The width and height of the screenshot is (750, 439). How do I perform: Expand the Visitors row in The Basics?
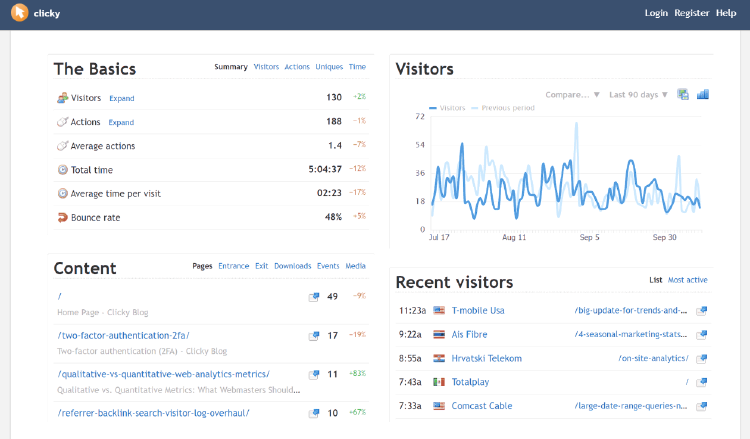(121, 98)
